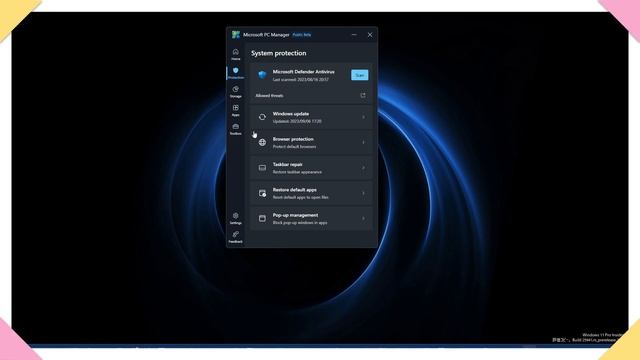Click the Windows update title text
Image resolution: width=640 pixels, height=360 pixels.
pos(291,114)
